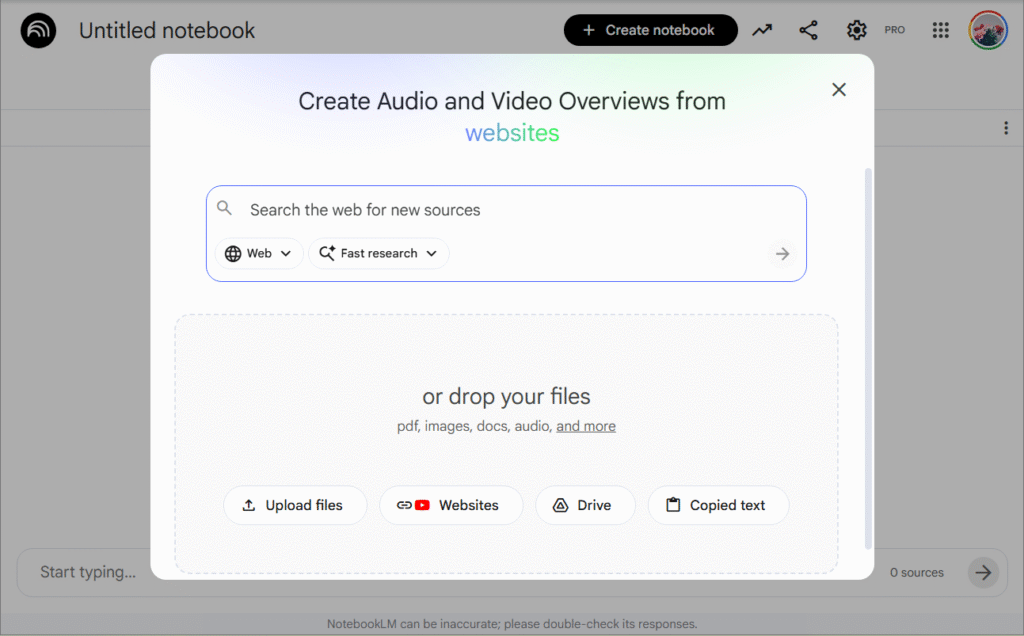Expand the Web source type dropdown

click(259, 254)
